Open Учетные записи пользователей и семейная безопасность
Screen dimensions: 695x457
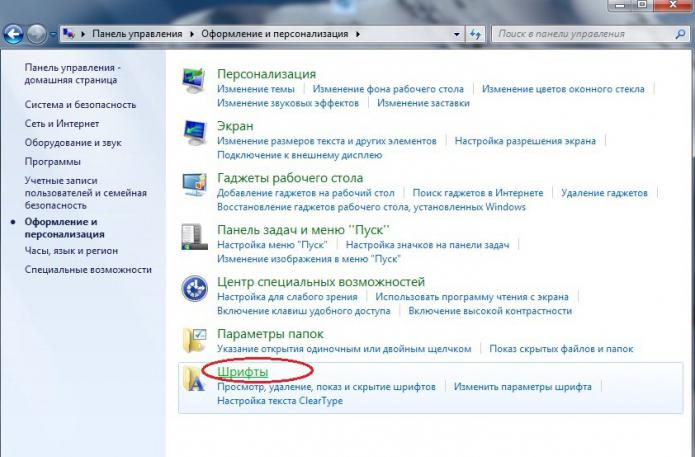pos(86,193)
